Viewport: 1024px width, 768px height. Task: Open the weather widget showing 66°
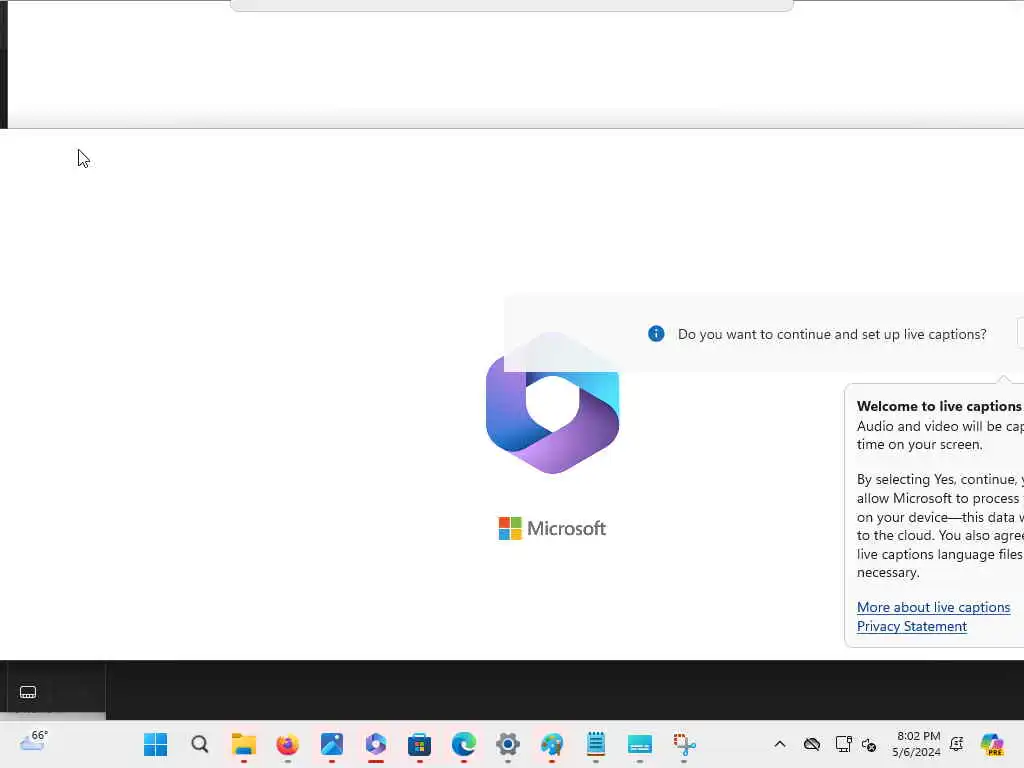[34, 742]
